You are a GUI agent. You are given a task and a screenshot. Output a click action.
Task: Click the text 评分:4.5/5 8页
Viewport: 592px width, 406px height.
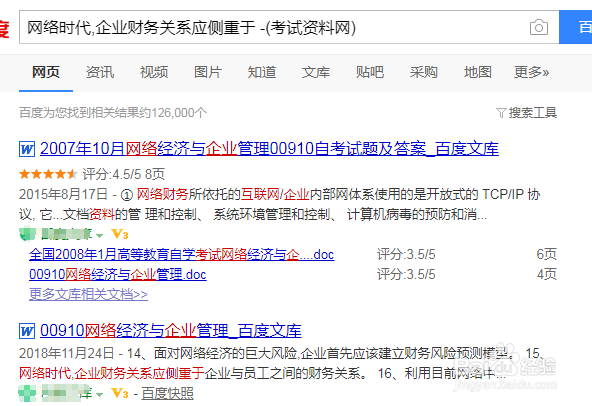coord(123,174)
